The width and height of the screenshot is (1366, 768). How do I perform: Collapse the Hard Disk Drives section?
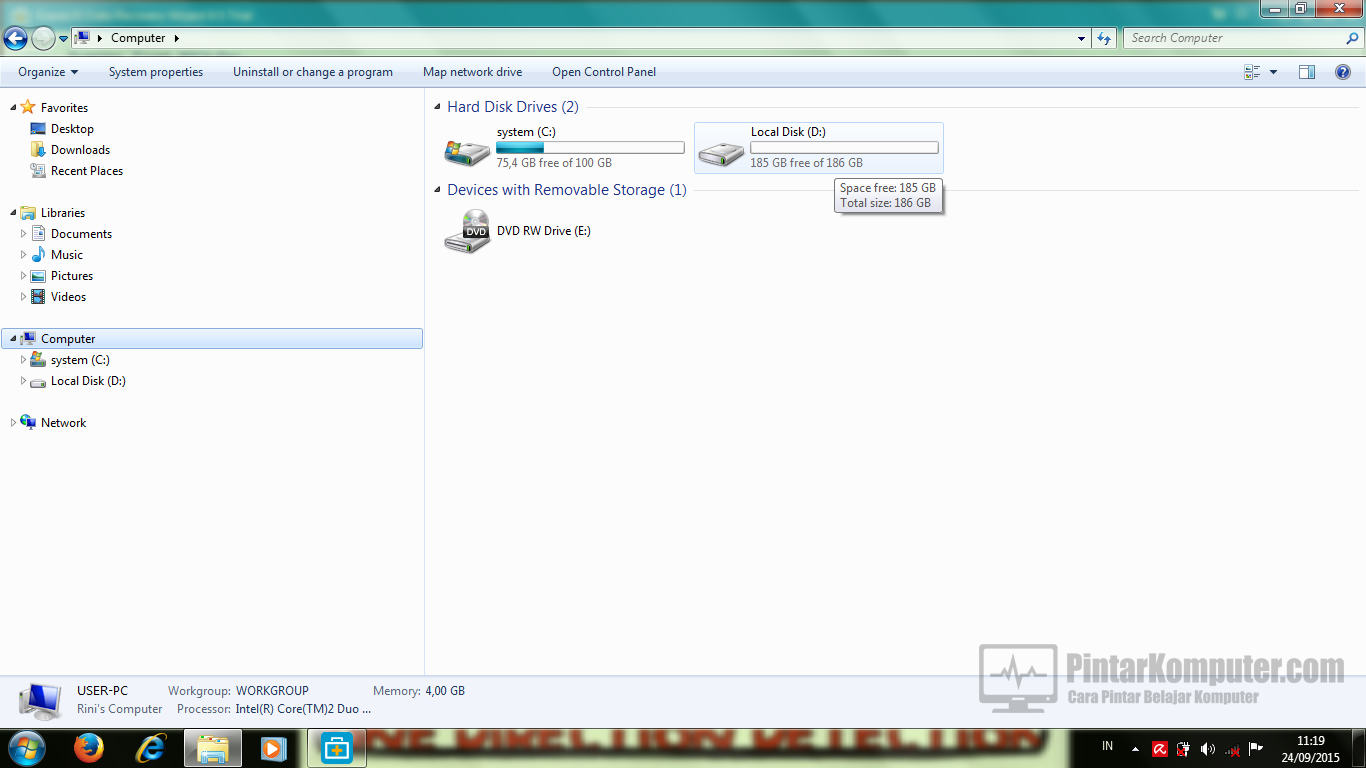(x=436, y=106)
